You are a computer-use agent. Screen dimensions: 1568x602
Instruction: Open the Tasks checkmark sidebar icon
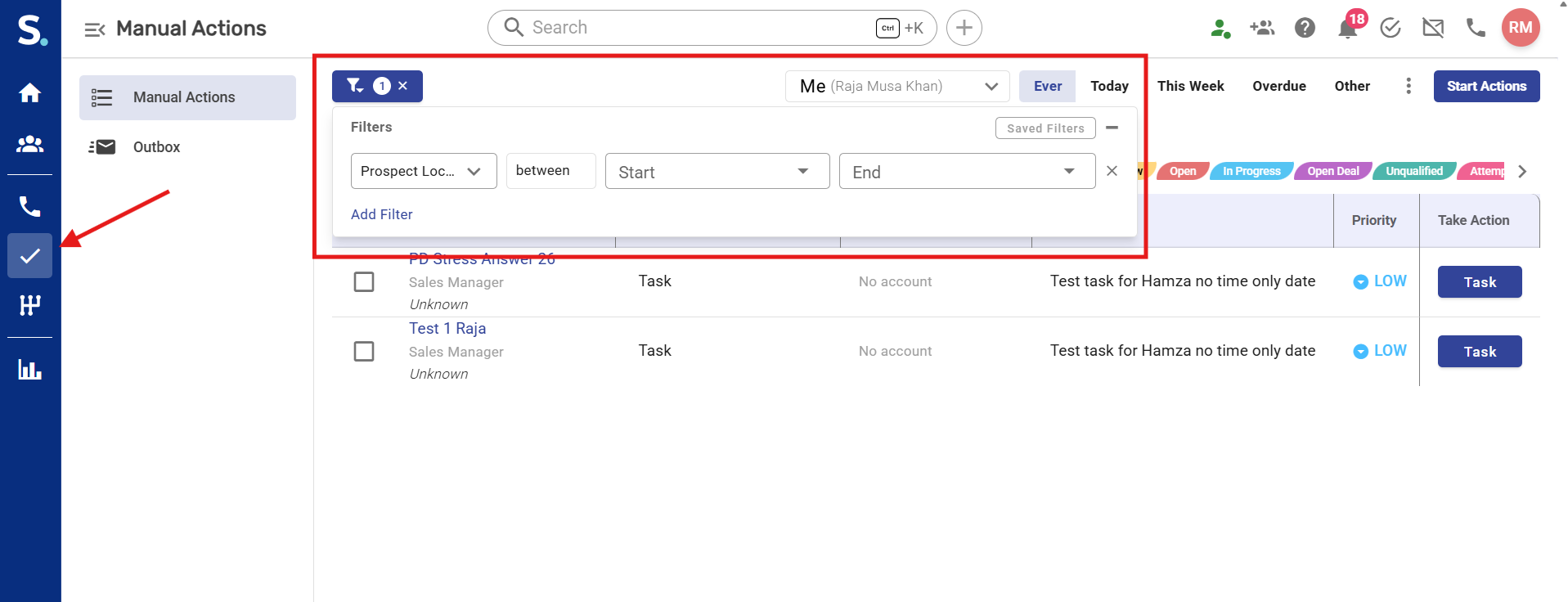(x=30, y=256)
